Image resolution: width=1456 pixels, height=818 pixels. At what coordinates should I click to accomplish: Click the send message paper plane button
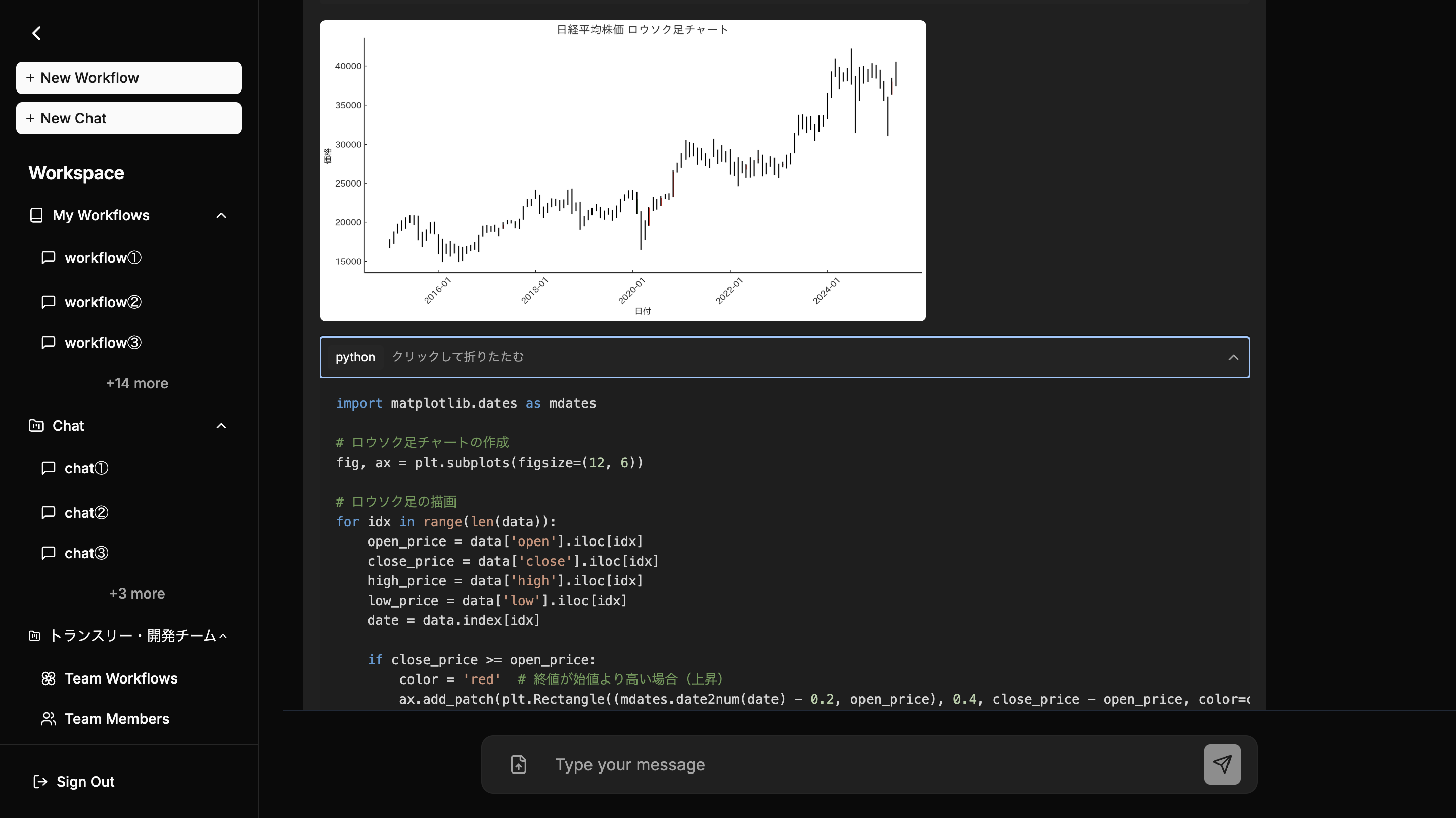click(x=1222, y=764)
